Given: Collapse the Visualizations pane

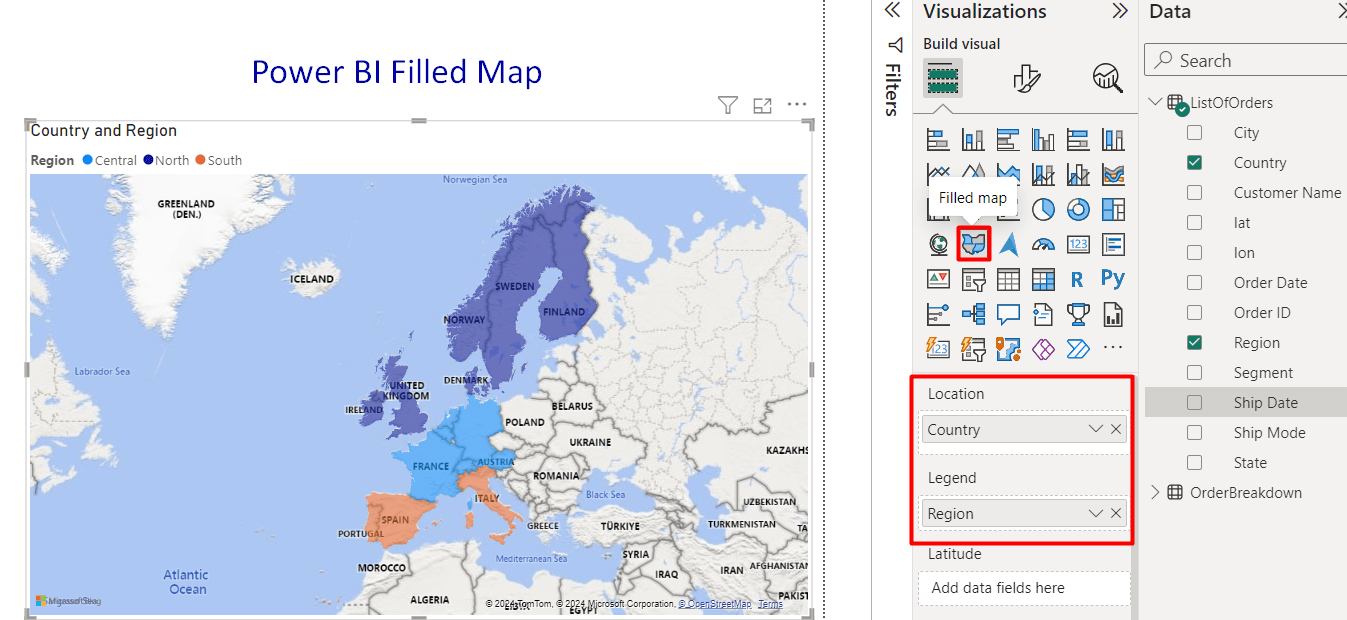Looking at the screenshot, I should pos(1120,11).
